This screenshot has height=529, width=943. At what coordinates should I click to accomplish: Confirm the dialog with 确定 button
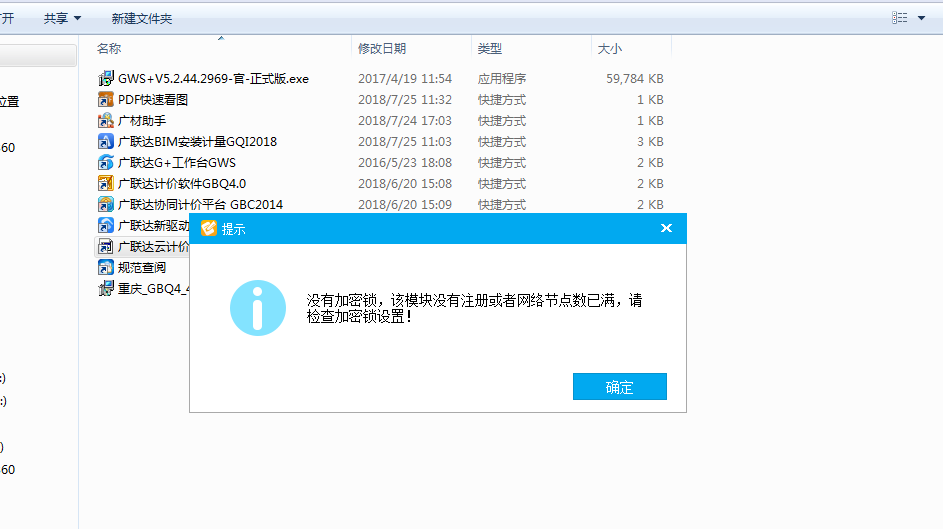[619, 387]
